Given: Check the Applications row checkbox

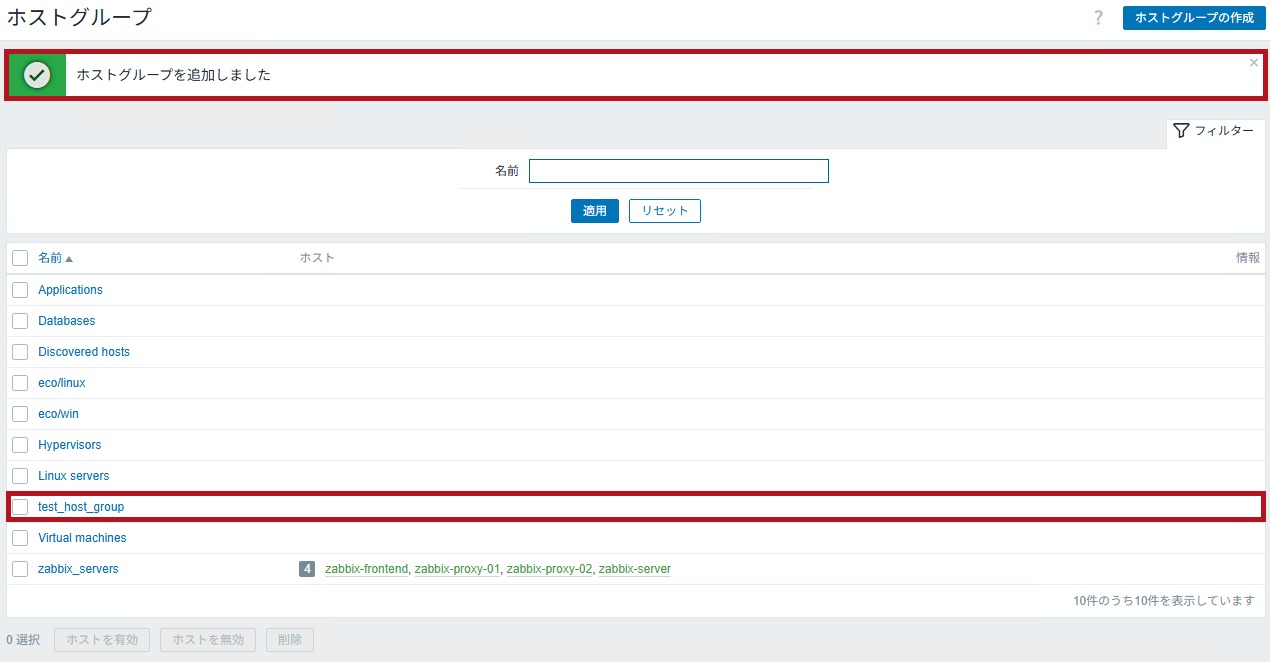Looking at the screenshot, I should [20, 290].
